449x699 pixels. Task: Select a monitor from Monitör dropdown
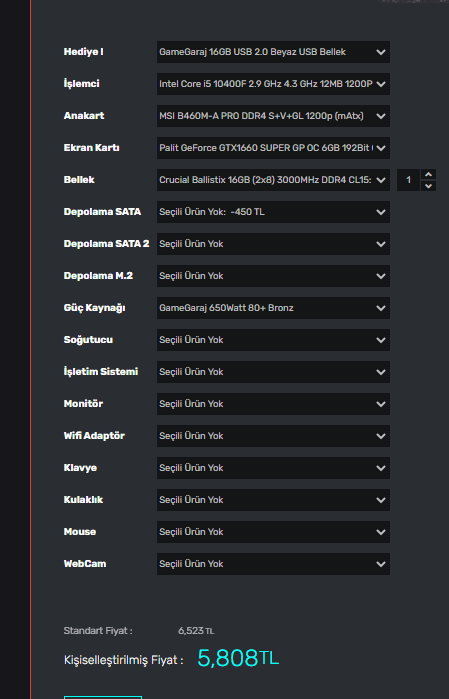273,404
